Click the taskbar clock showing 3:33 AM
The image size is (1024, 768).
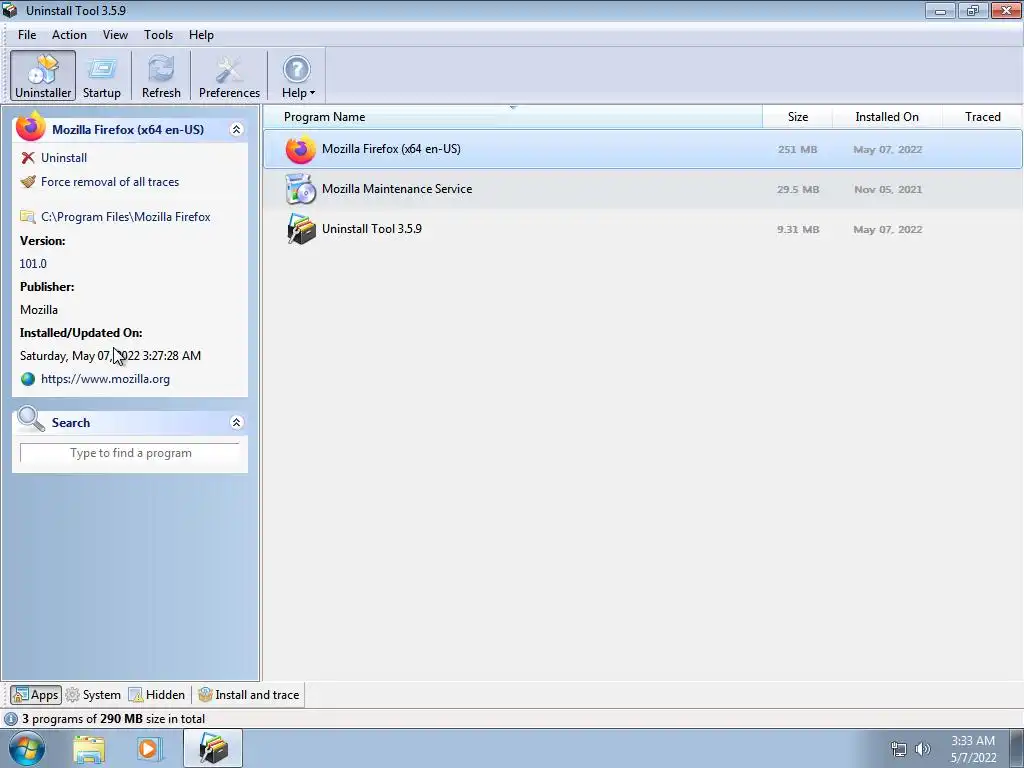click(973, 749)
